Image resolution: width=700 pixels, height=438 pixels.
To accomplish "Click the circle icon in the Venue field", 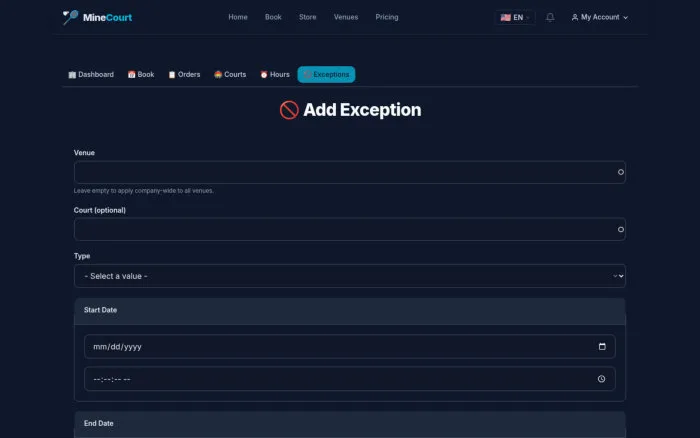I will point(621,172).
